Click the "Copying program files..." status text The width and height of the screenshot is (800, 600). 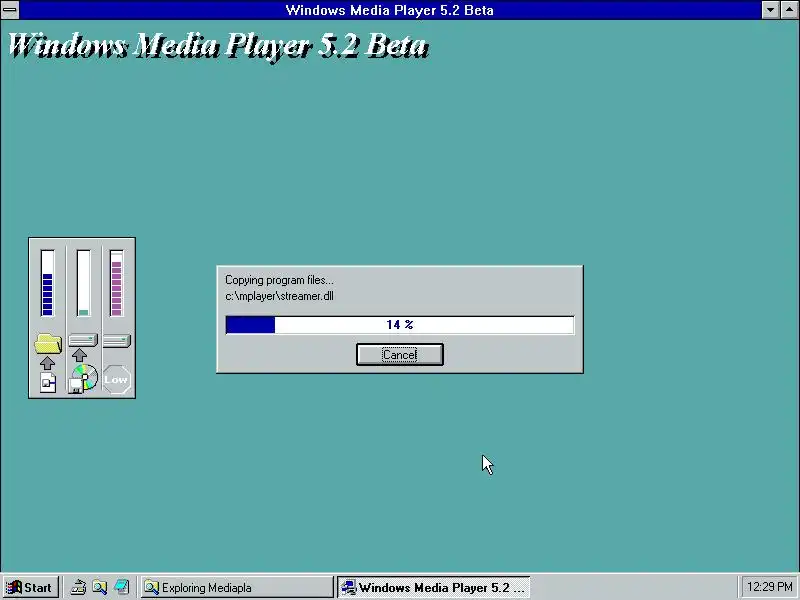pos(279,280)
